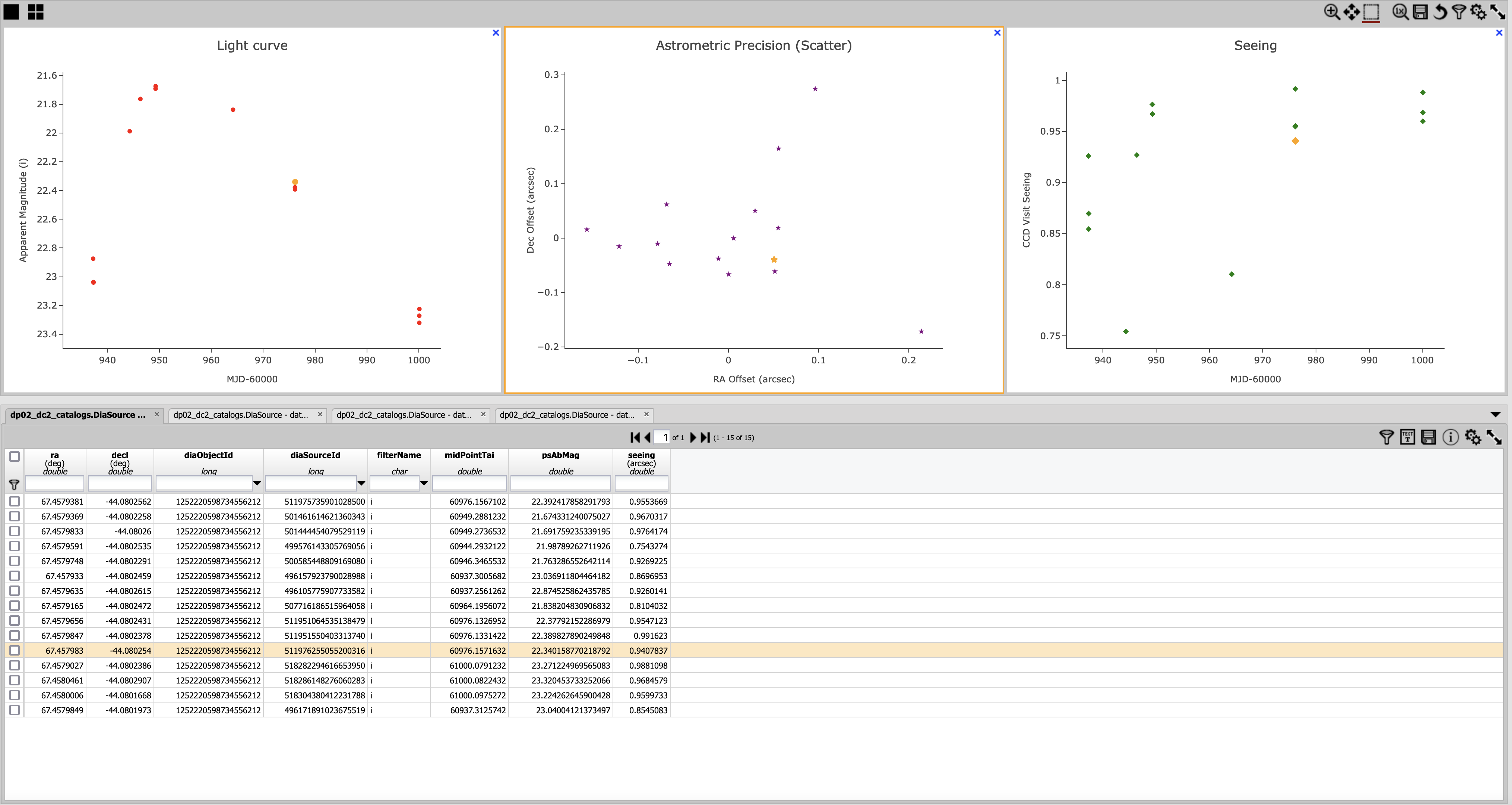This screenshot has width=1512, height=805.
Task: Click midPointTai cell 61000.0975272
Action: (x=477, y=695)
